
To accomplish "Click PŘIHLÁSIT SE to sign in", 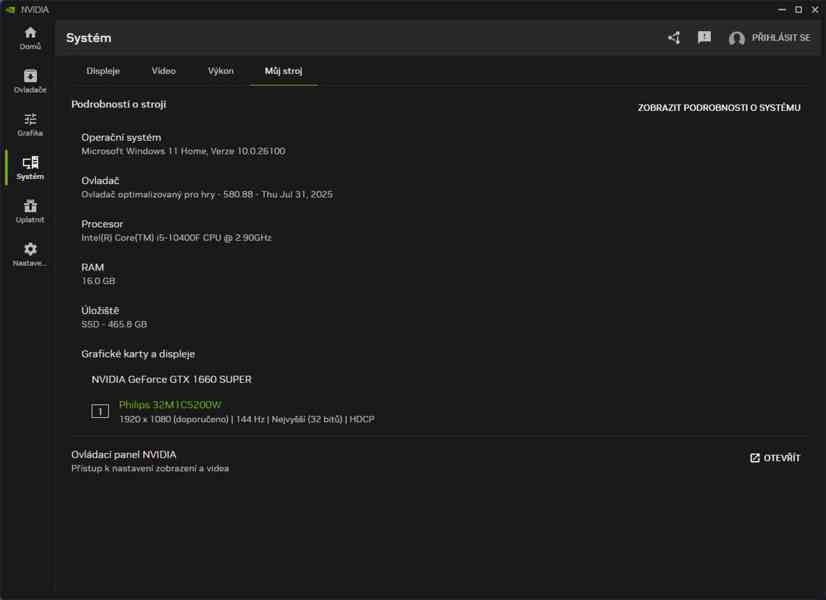I will [x=781, y=37].
